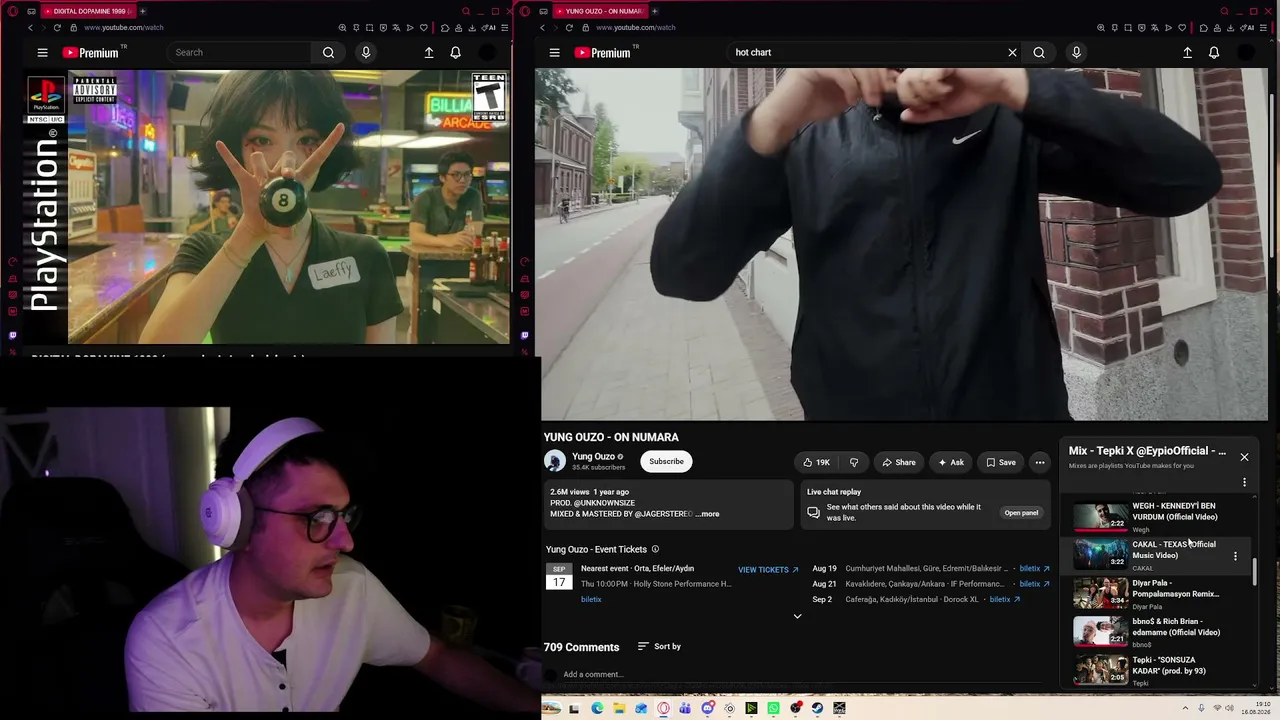This screenshot has width=1280, height=720.
Task: Dislike the YUNG OUZO video
Action: (x=853, y=462)
